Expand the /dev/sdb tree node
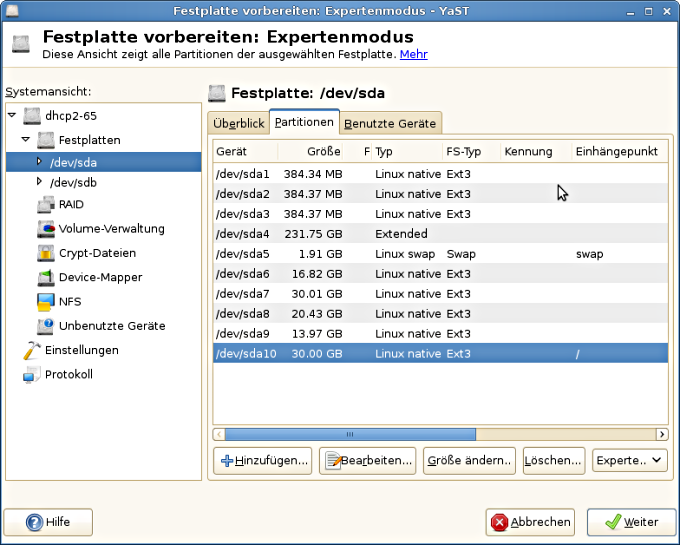Image resolution: width=680 pixels, height=545 pixels. tap(39, 181)
